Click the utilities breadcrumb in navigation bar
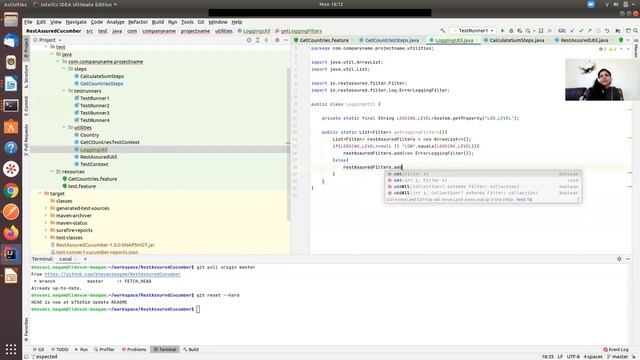The width and height of the screenshot is (640, 360). coord(224,31)
